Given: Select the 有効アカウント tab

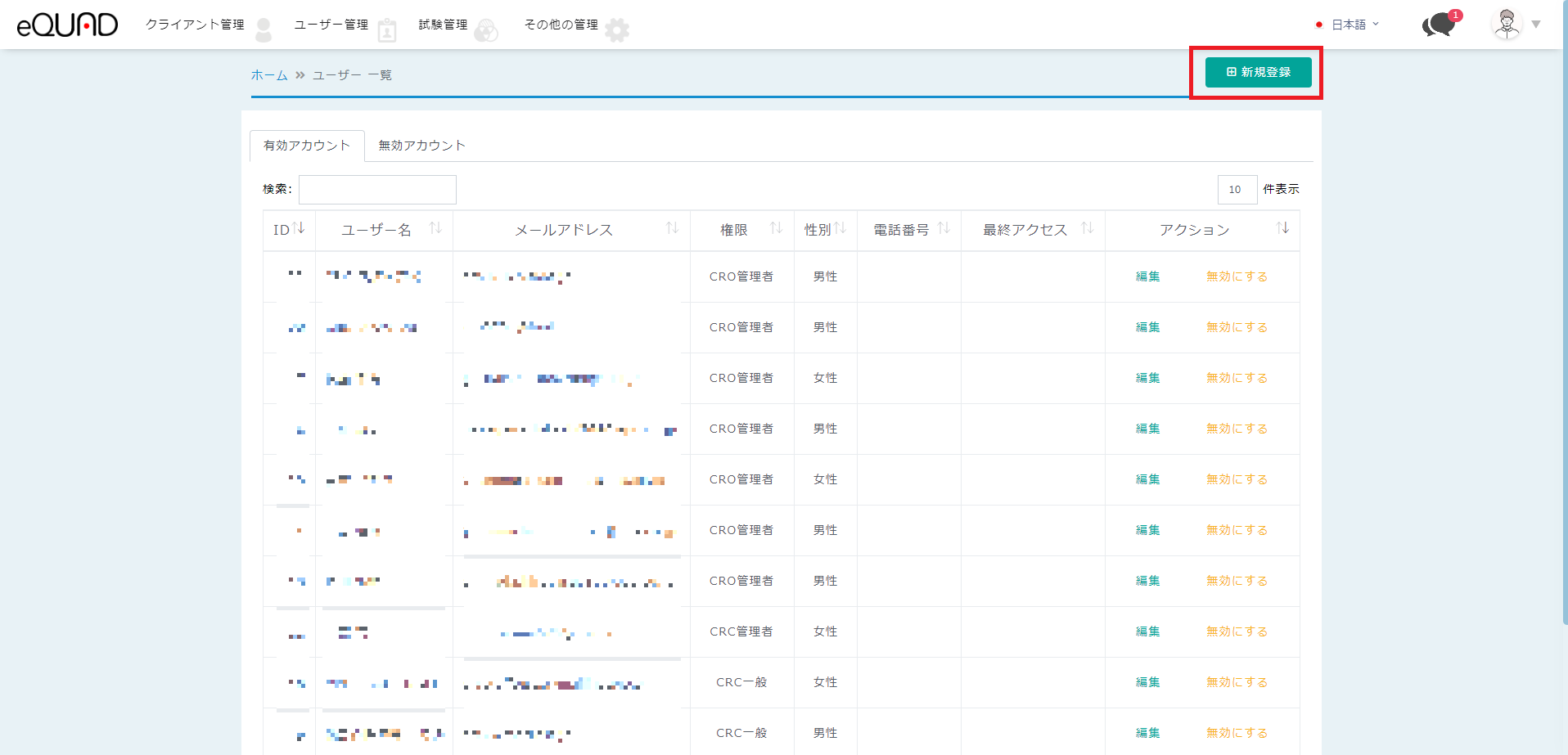Looking at the screenshot, I should (x=307, y=146).
